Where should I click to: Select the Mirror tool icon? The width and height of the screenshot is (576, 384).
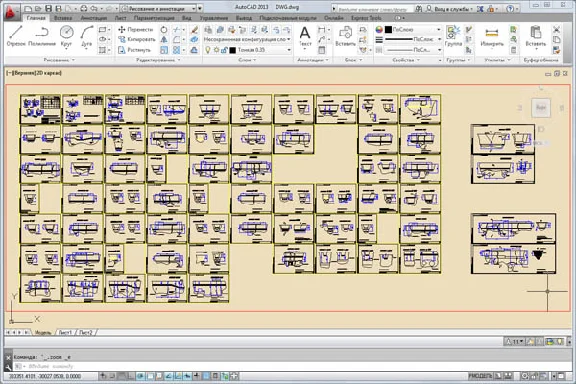[164, 39]
